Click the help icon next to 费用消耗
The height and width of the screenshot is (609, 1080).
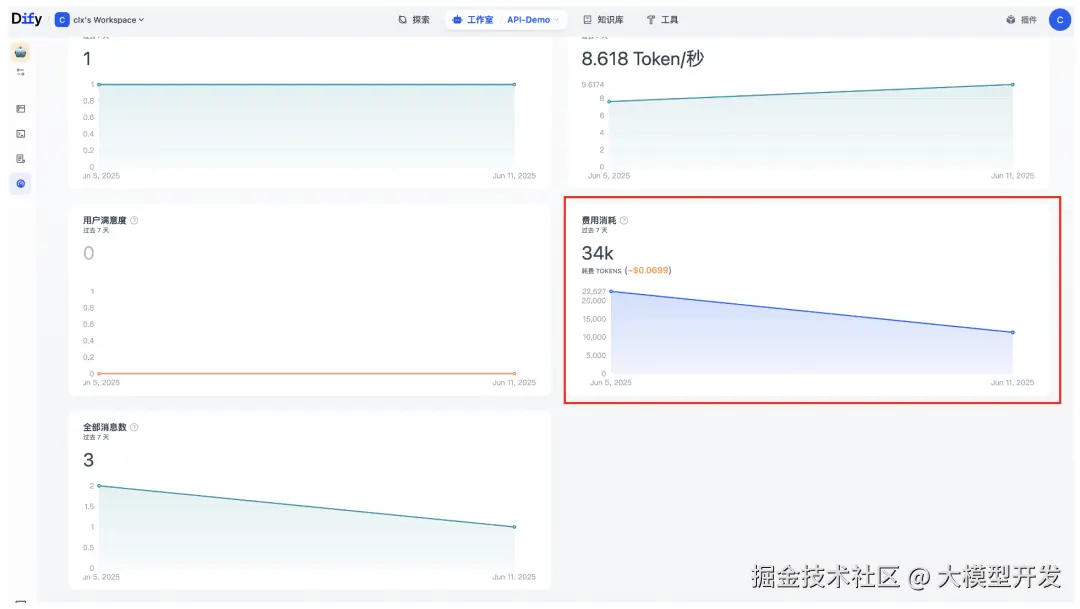click(x=624, y=221)
